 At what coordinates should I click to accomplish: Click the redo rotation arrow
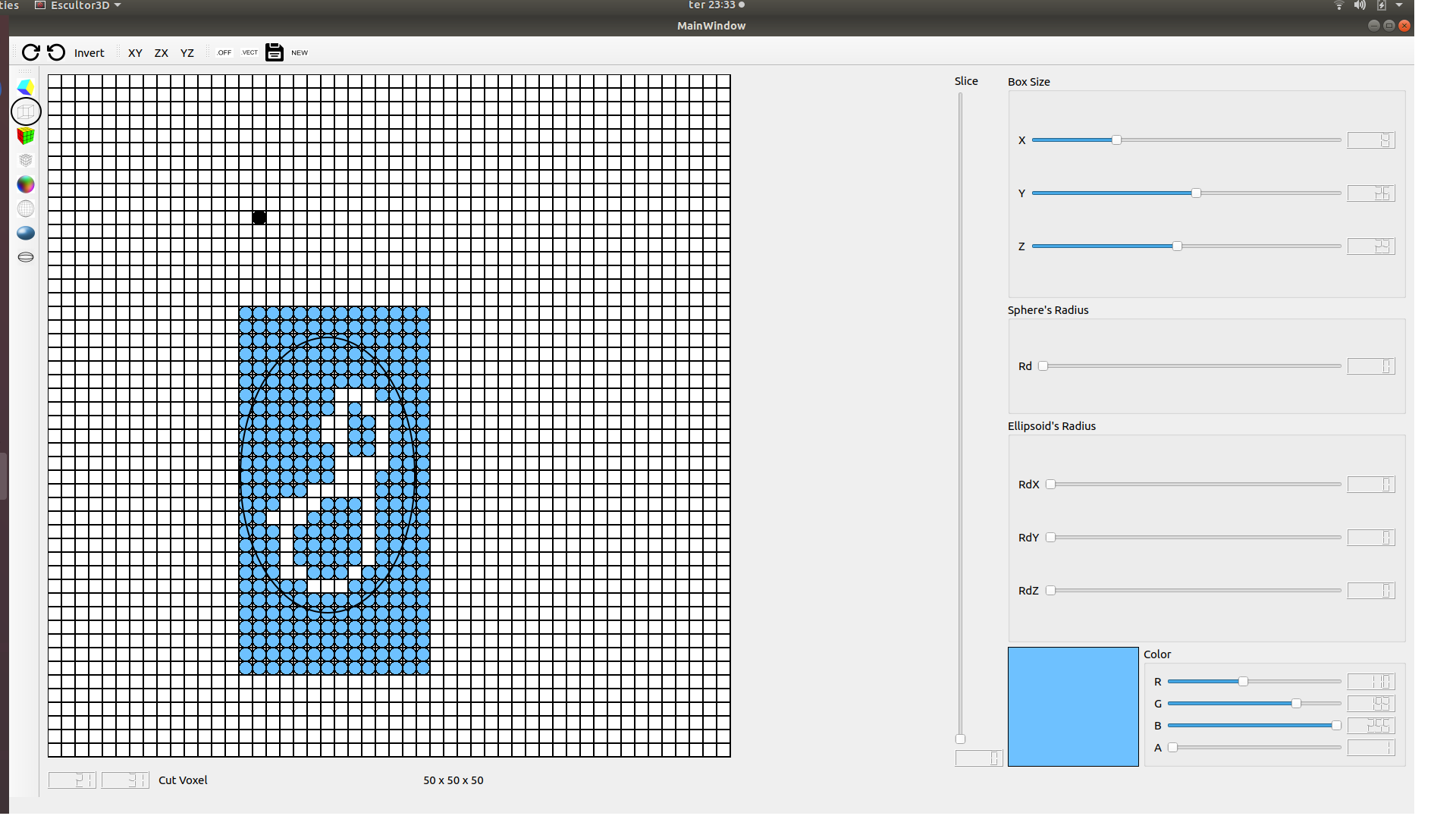click(x=30, y=52)
